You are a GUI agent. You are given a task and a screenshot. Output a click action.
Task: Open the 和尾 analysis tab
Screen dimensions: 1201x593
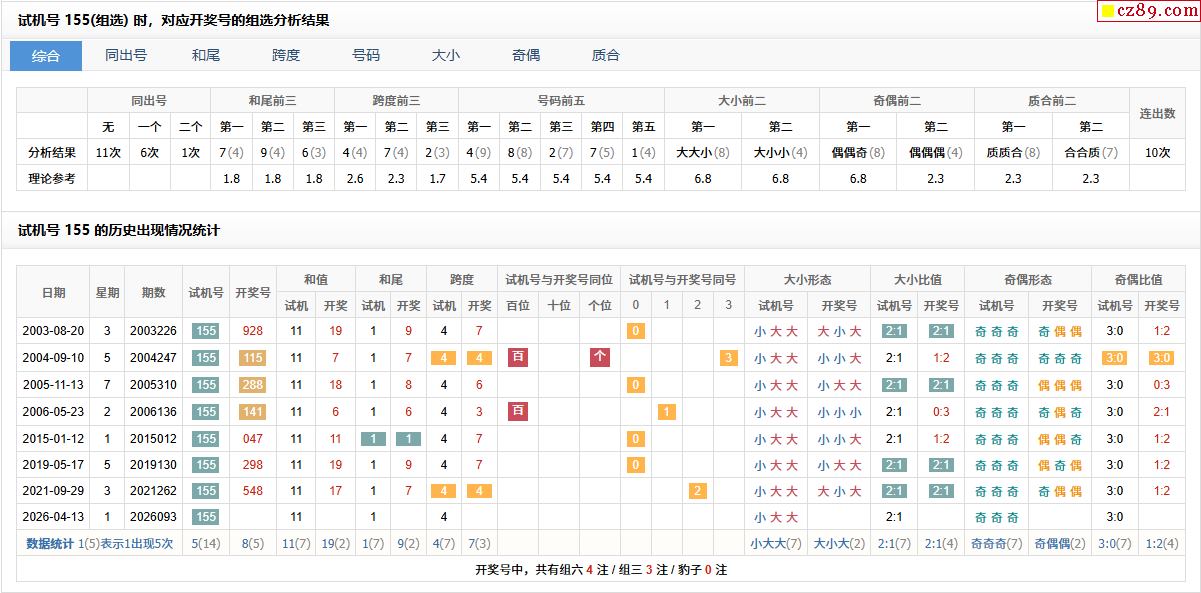pos(206,56)
